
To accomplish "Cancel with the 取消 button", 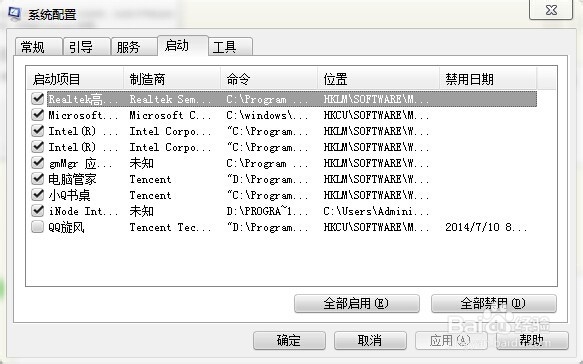I will 370,340.
